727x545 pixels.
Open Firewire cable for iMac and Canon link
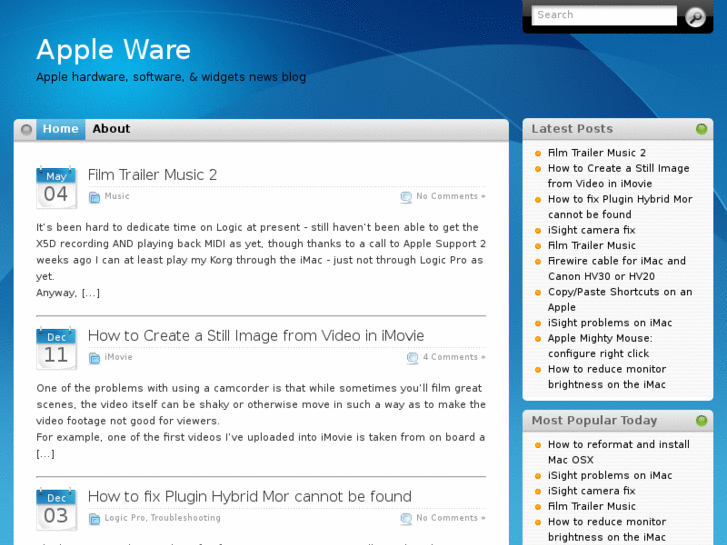tap(617, 269)
